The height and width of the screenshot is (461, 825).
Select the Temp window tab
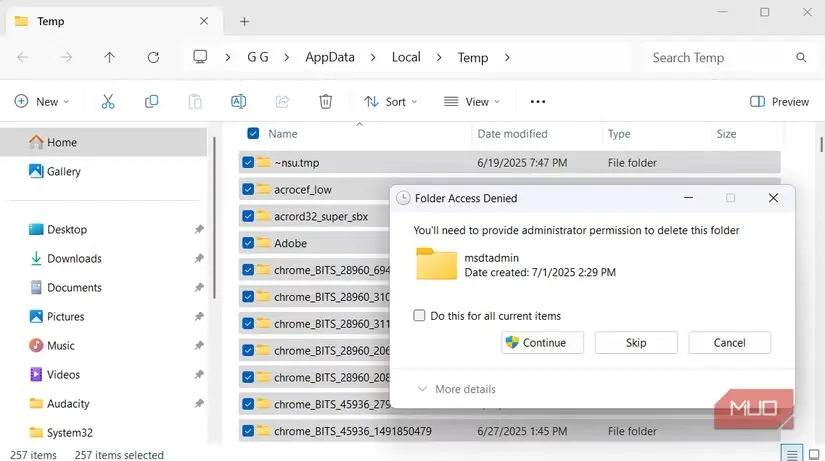tap(114, 21)
